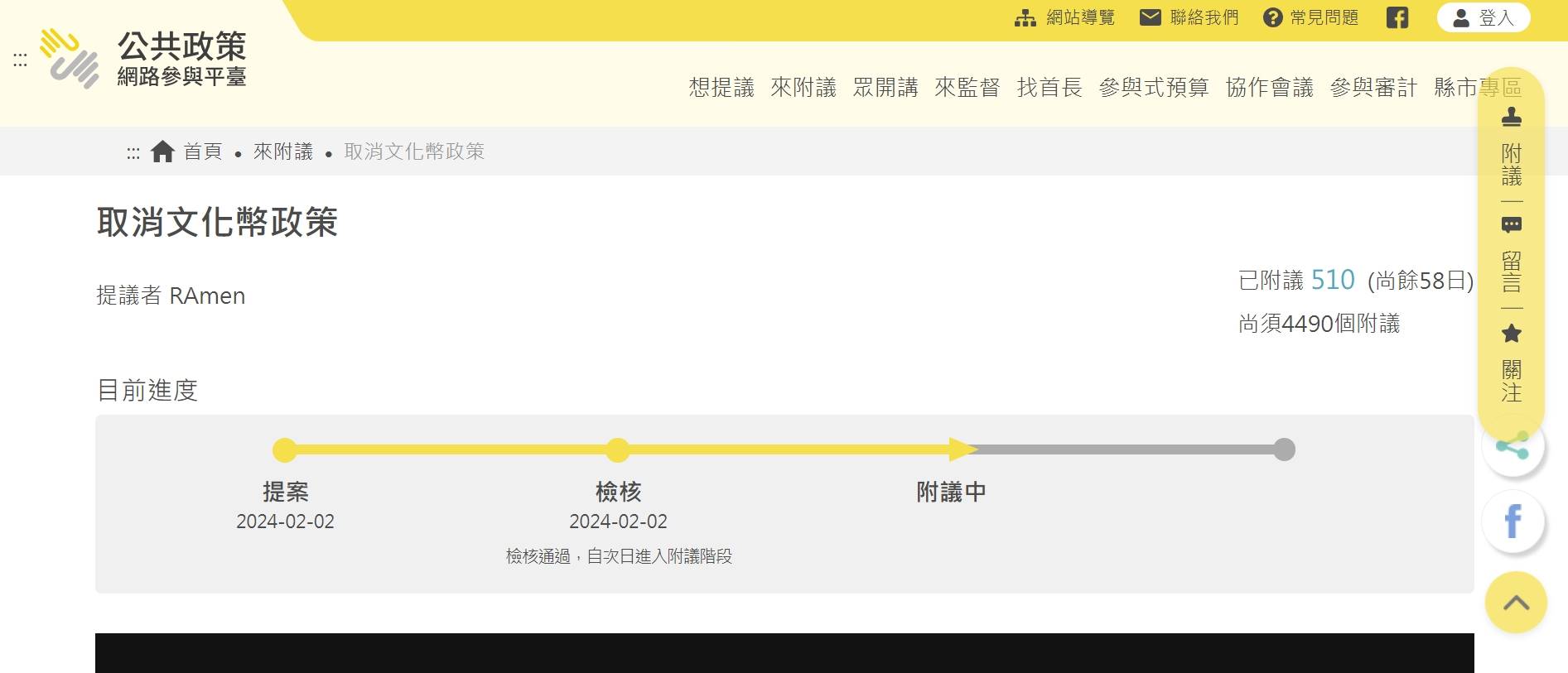
Task: Click the 提案 progress marker
Action: [x=285, y=450]
